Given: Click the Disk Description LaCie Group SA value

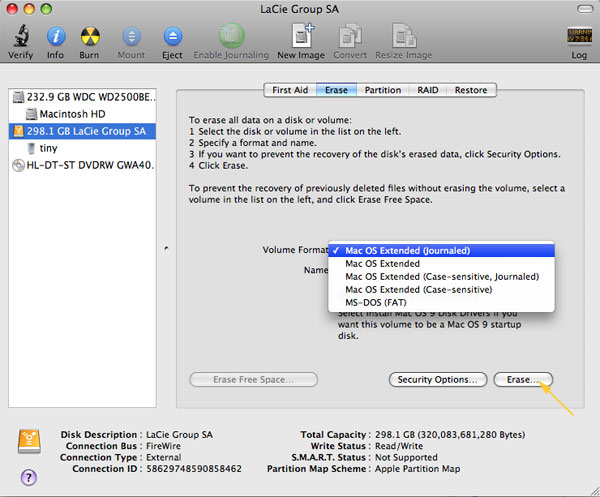Looking at the screenshot, I should pos(179,435).
